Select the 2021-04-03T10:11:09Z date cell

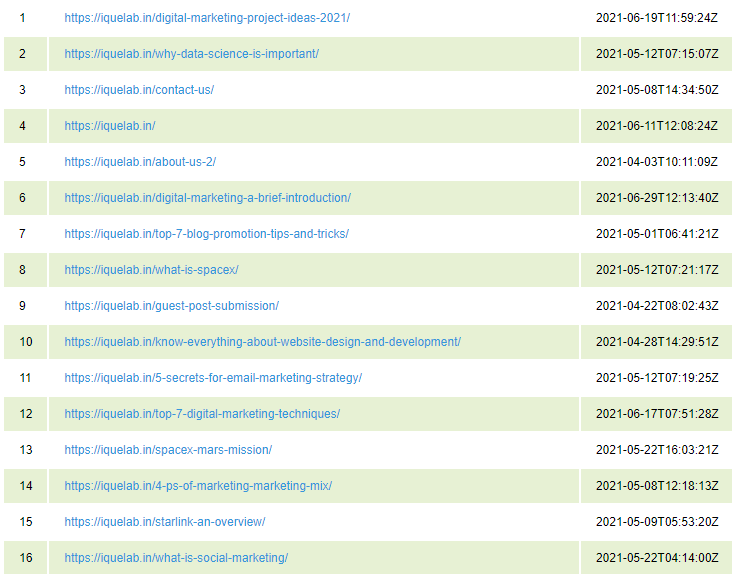(x=656, y=162)
